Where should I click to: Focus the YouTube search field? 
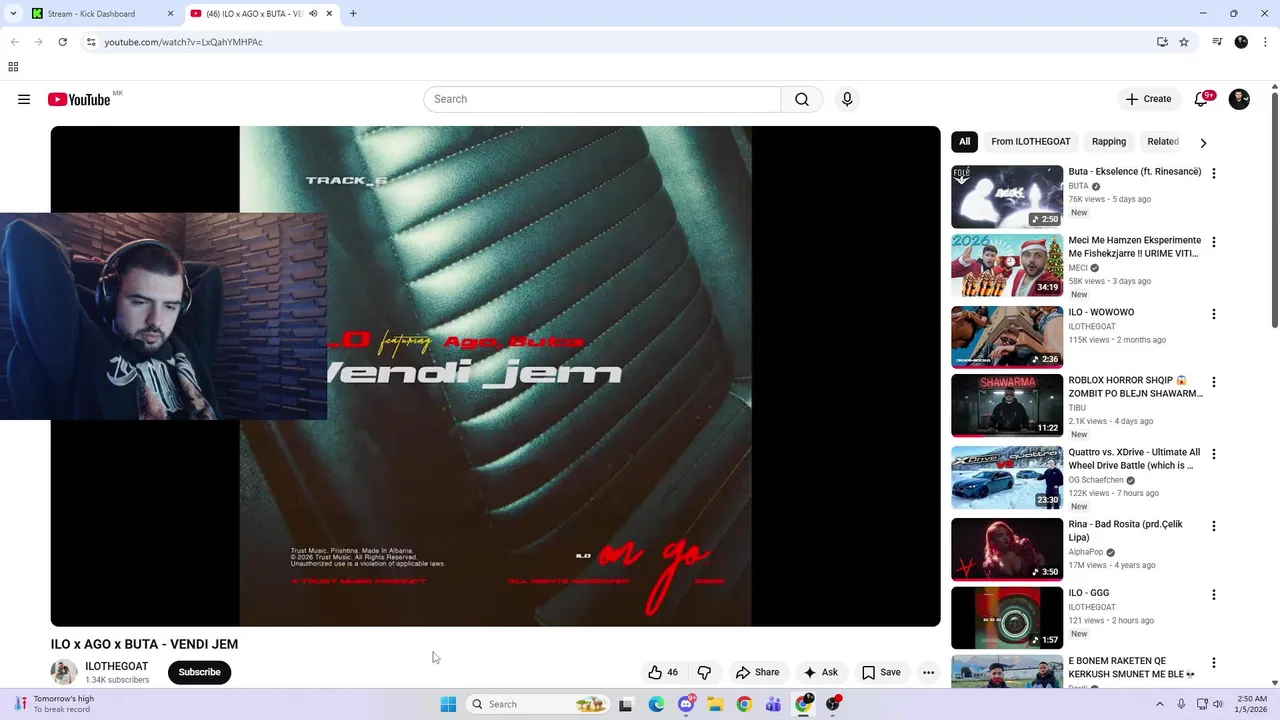click(602, 99)
